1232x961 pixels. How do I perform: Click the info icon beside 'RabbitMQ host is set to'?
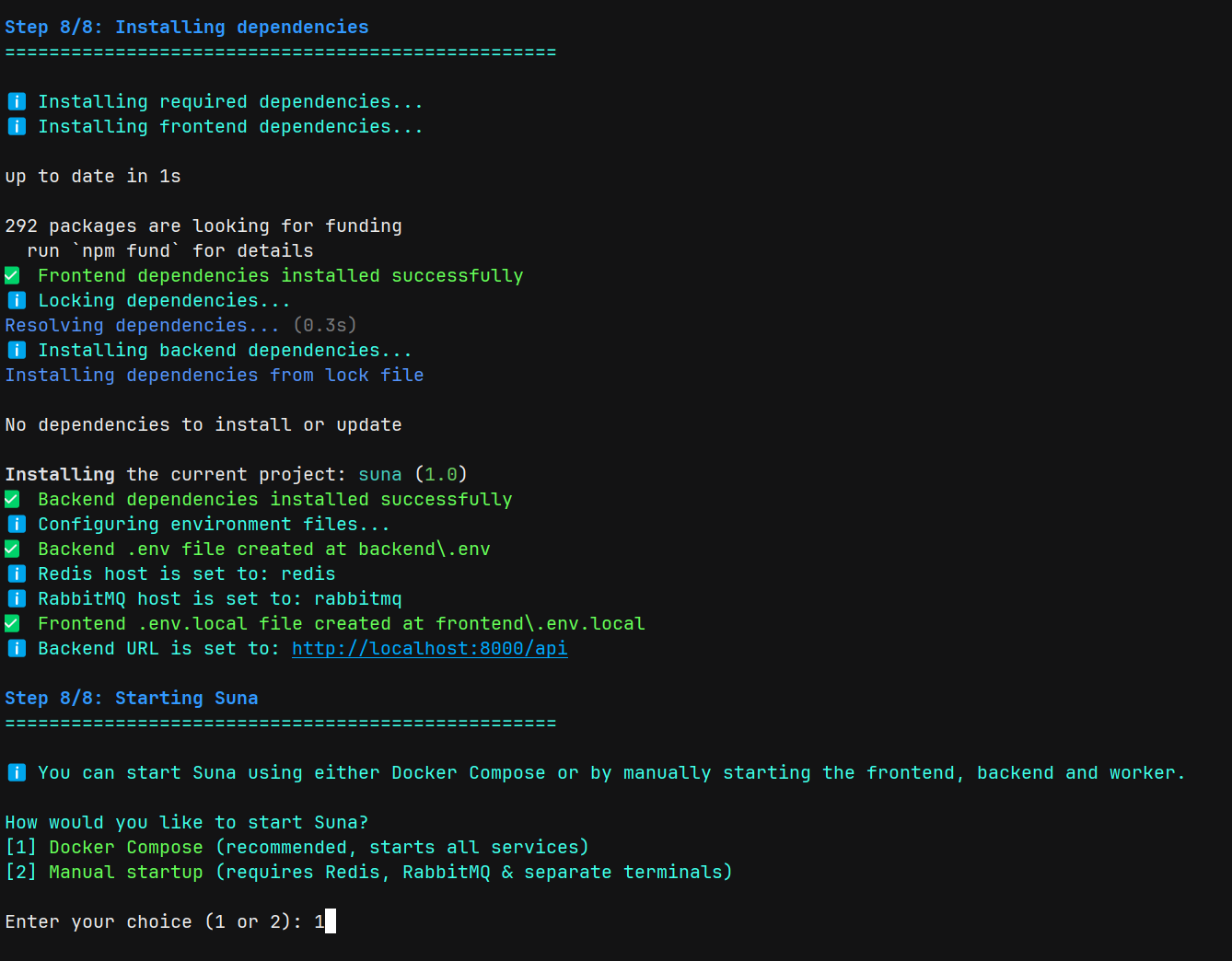17,598
